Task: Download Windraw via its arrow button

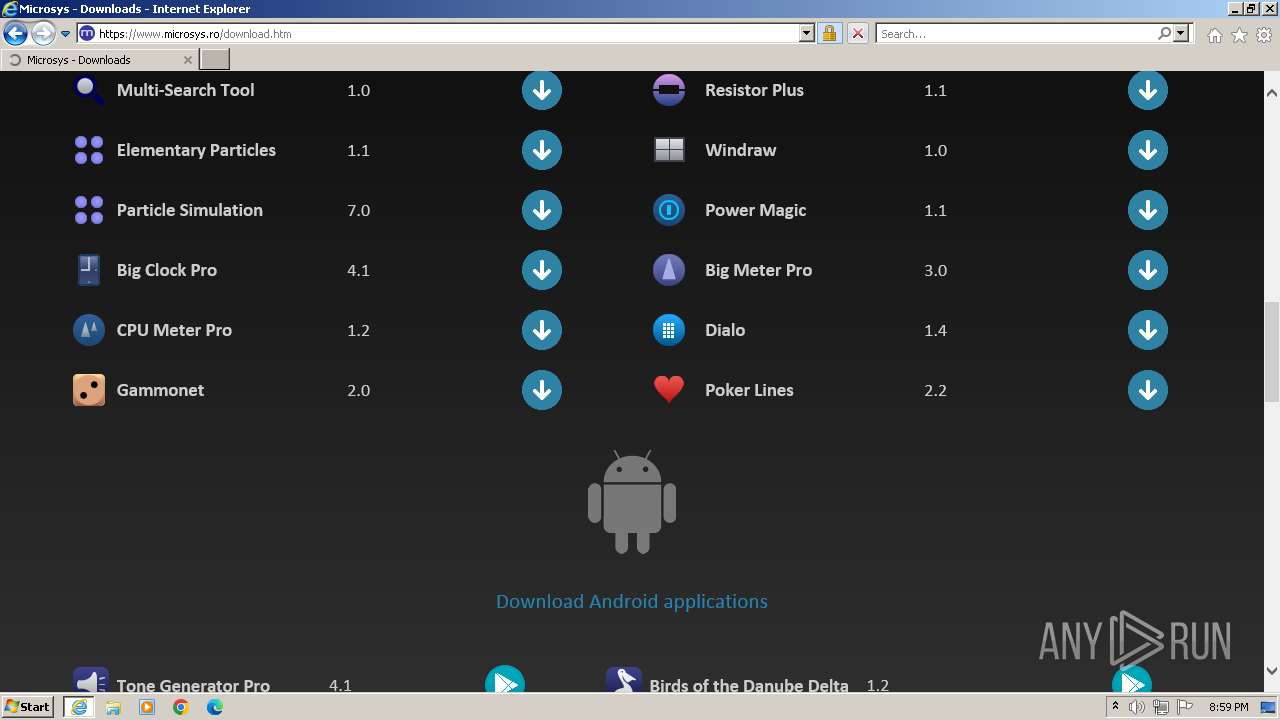Action: point(1147,150)
